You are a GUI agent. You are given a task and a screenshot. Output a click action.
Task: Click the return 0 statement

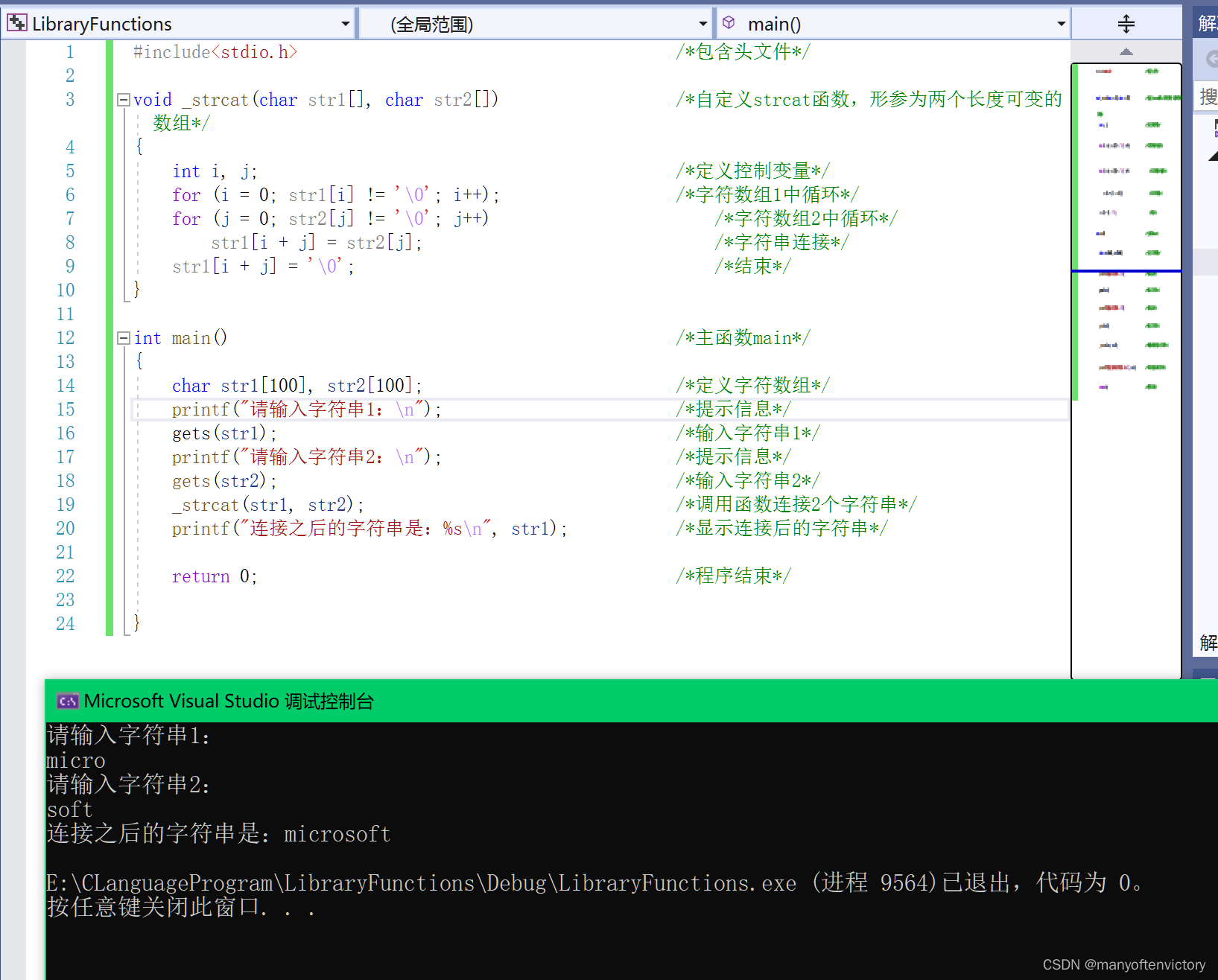pyautogui.click(x=215, y=576)
